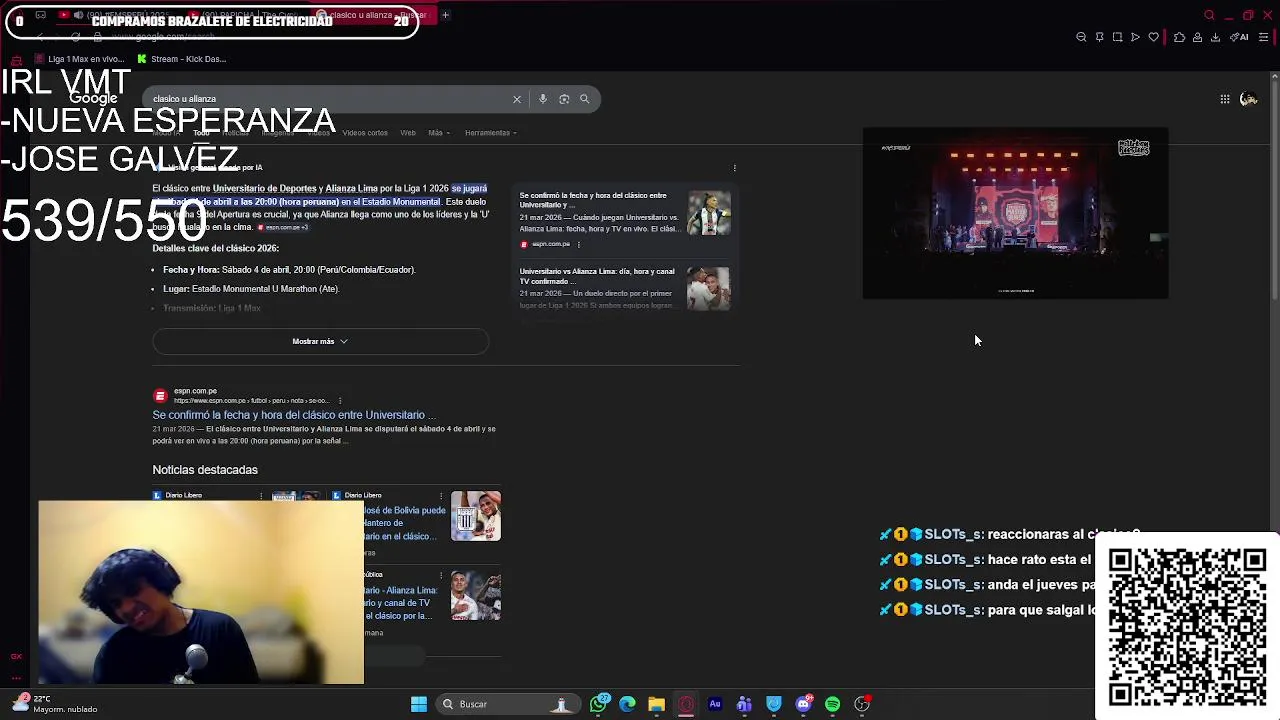Open the second news thumbnail below

[476, 596]
